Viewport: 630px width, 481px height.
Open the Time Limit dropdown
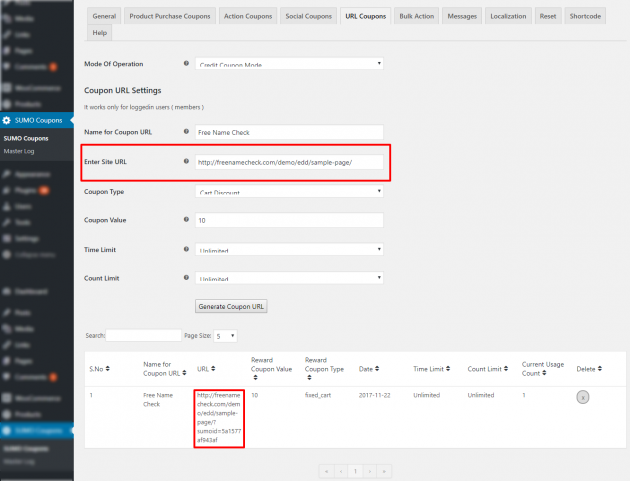(x=289, y=249)
